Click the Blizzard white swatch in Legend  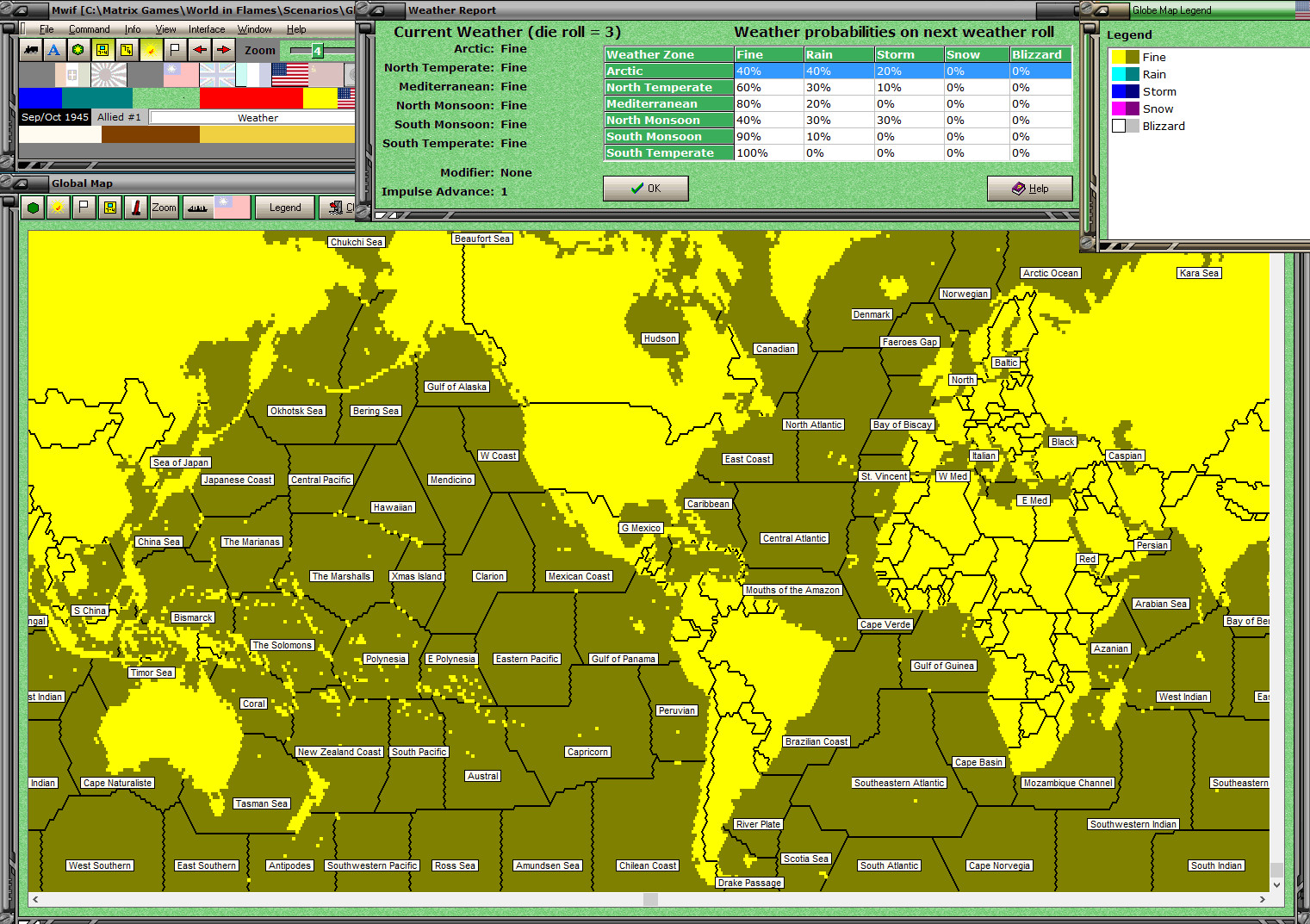pos(1119,126)
